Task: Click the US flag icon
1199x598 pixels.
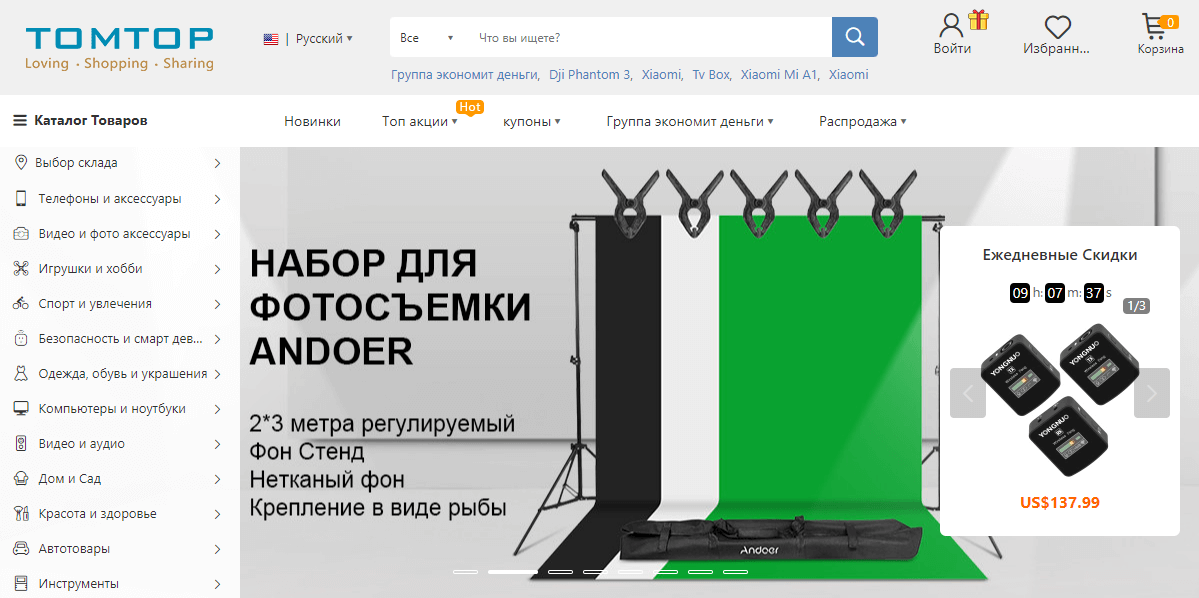Action: pos(271,39)
